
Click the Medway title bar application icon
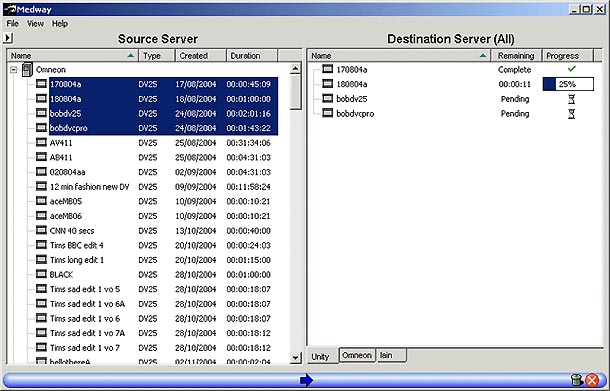click(10, 9)
